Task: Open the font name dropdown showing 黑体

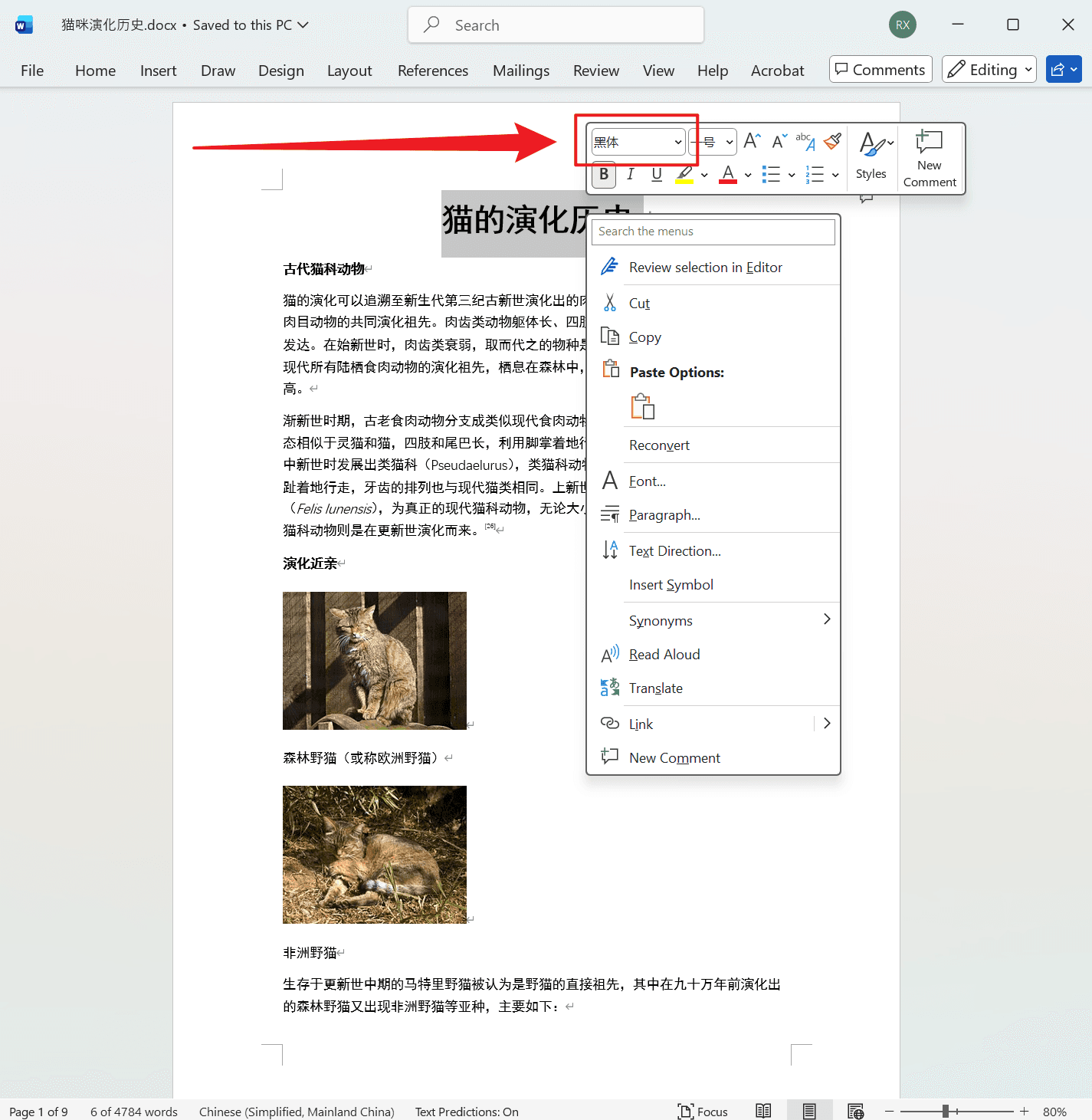Action: 677,142
